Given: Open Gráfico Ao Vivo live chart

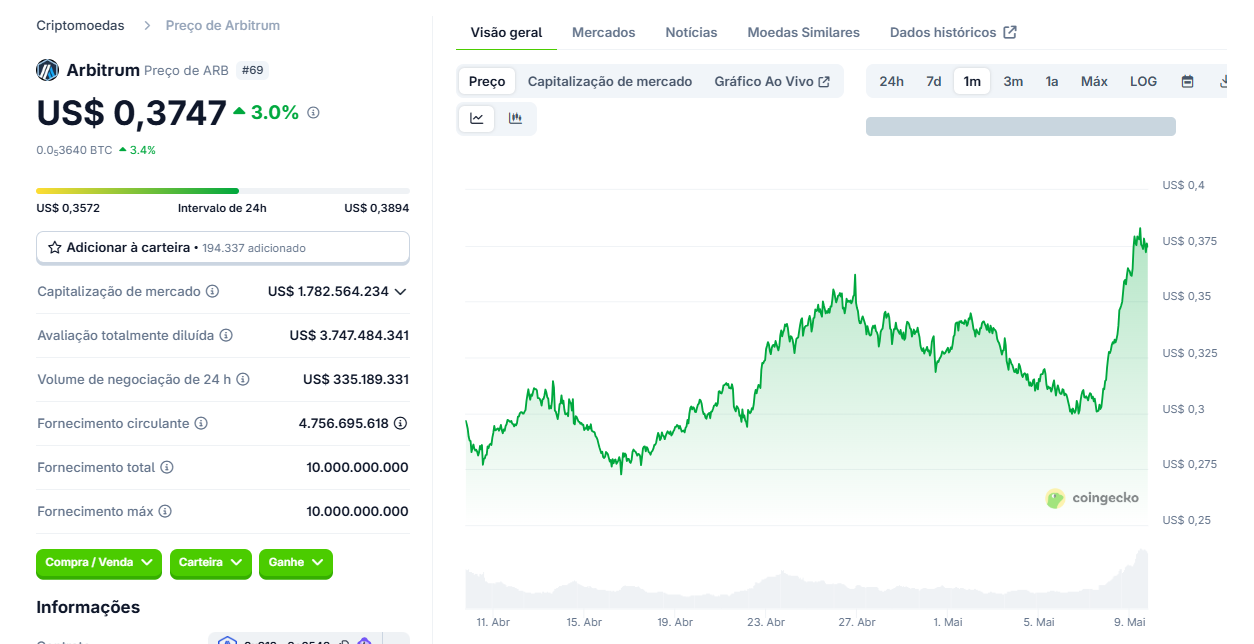Looking at the screenshot, I should tap(772, 81).
